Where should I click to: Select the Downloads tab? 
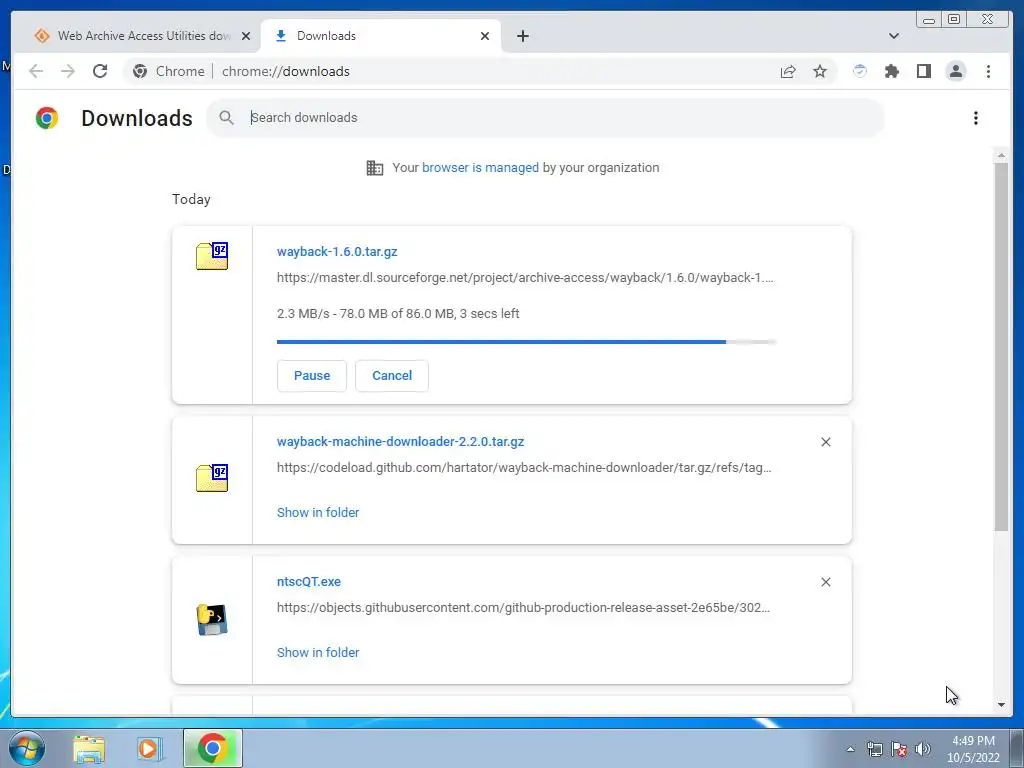(381, 36)
